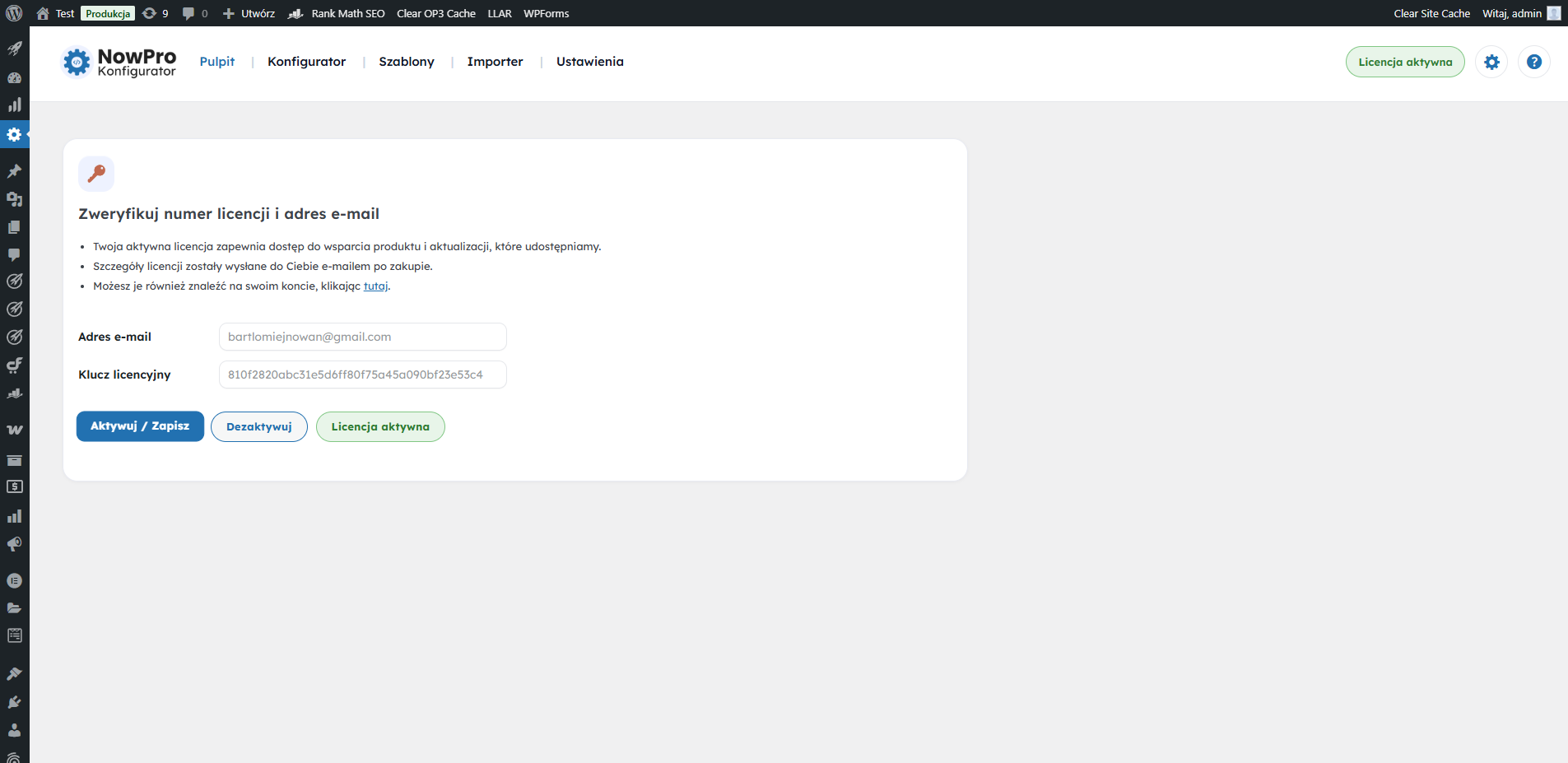The width and height of the screenshot is (1568, 763).
Task: Click the updates icon showing 9
Action: pyautogui.click(x=155, y=13)
